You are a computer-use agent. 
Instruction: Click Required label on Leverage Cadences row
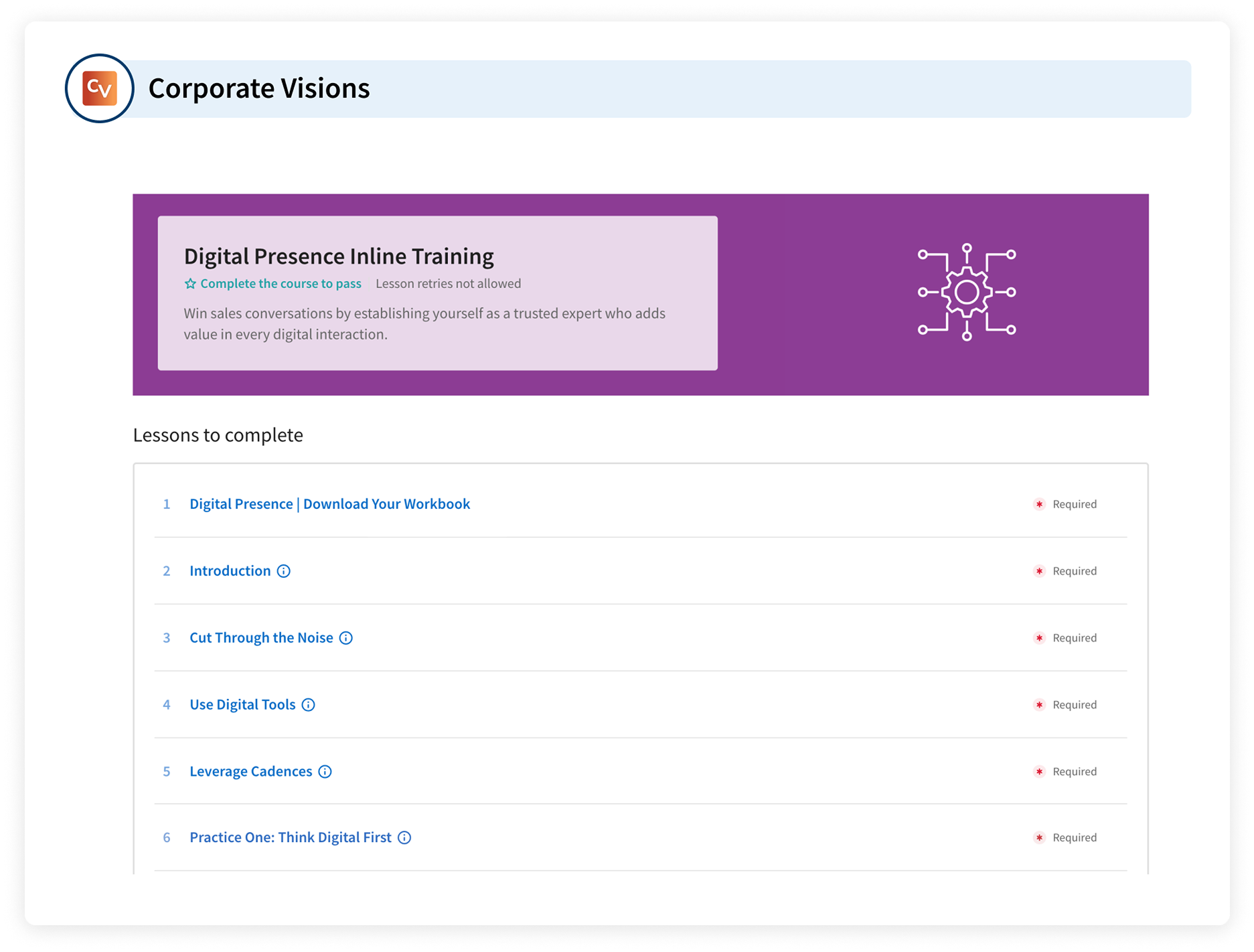(1074, 772)
